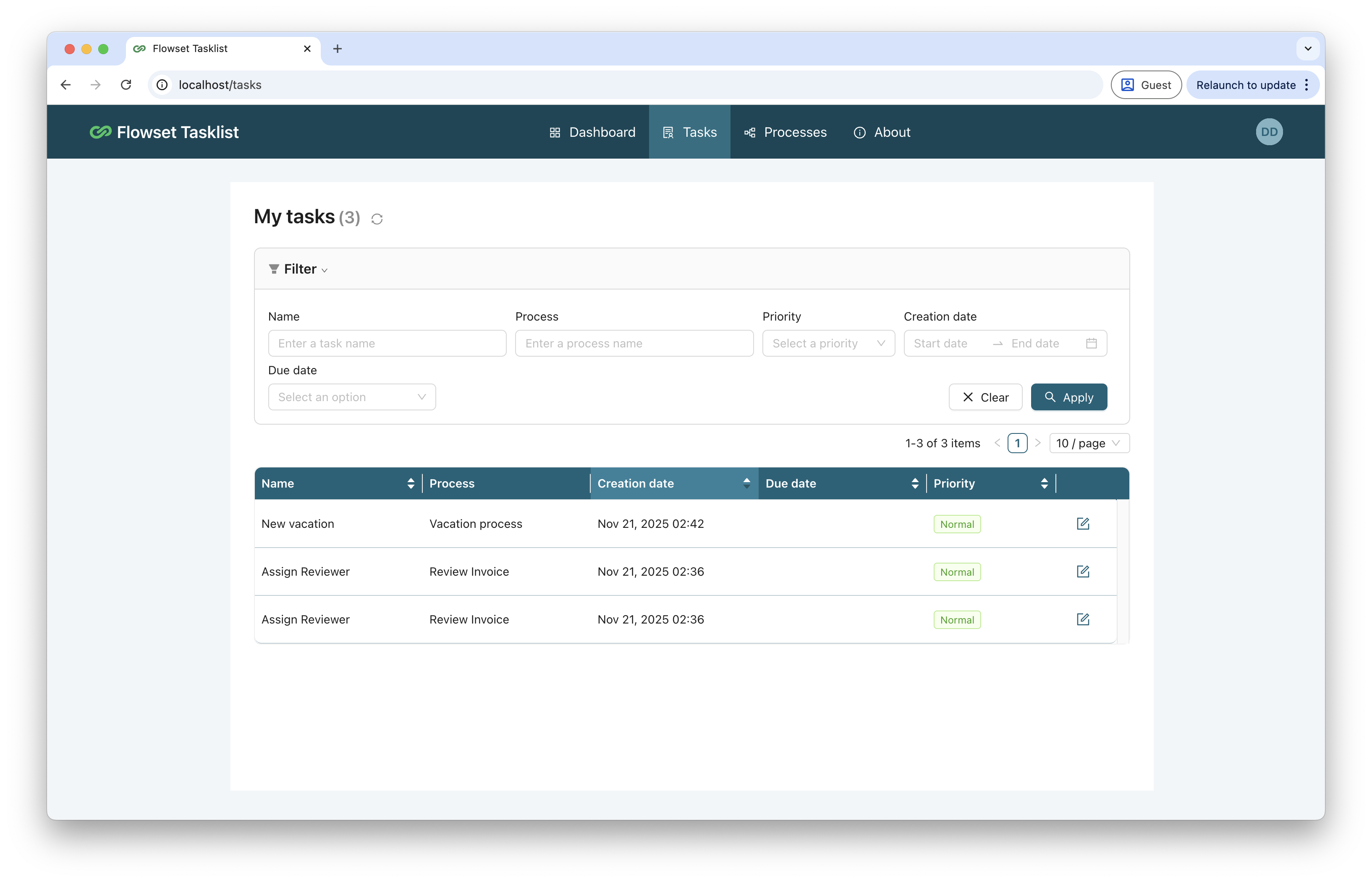The image size is (1372, 882).
Task: Clear the current filters
Action: [x=985, y=397]
